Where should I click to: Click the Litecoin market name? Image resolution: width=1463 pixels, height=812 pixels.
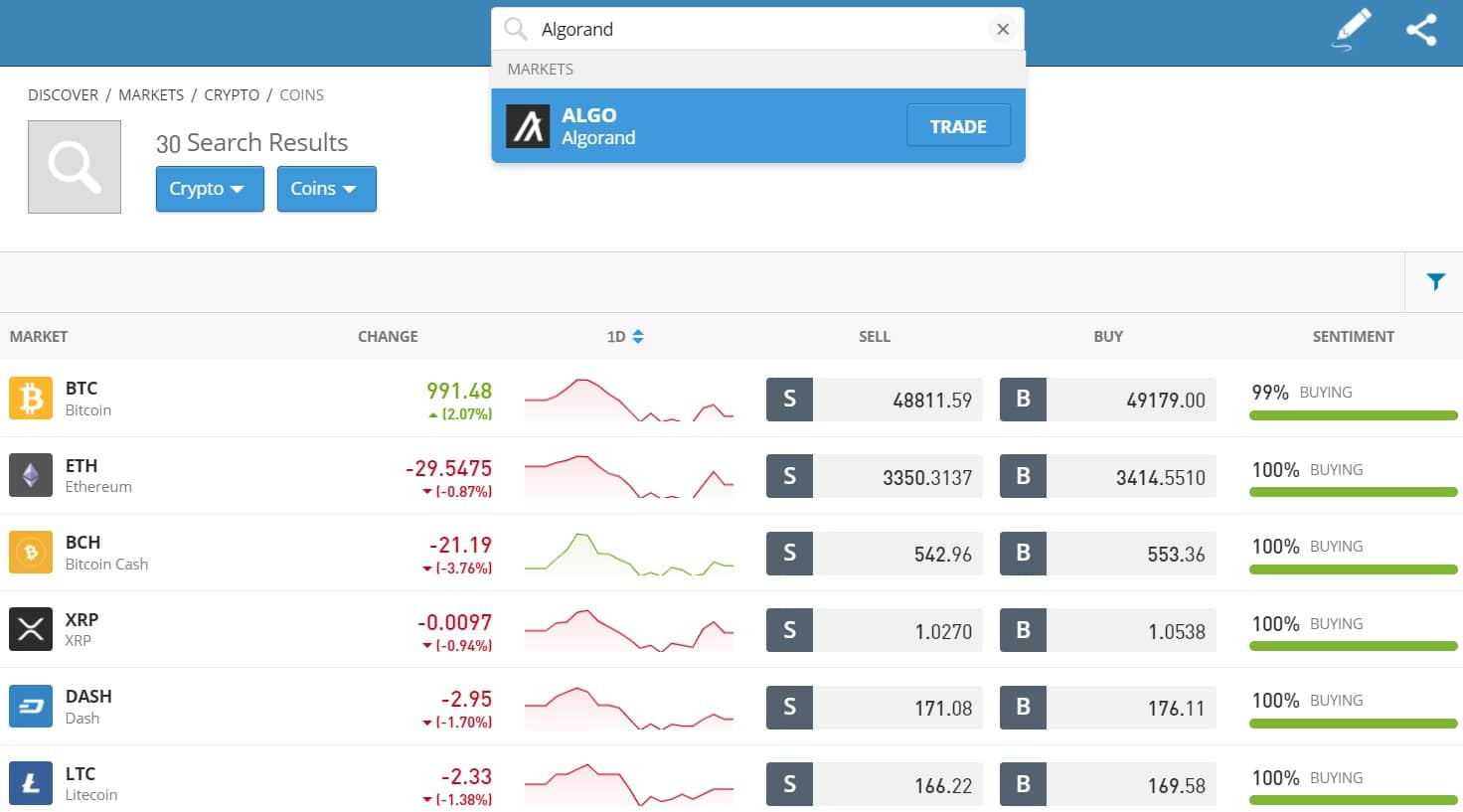91,795
